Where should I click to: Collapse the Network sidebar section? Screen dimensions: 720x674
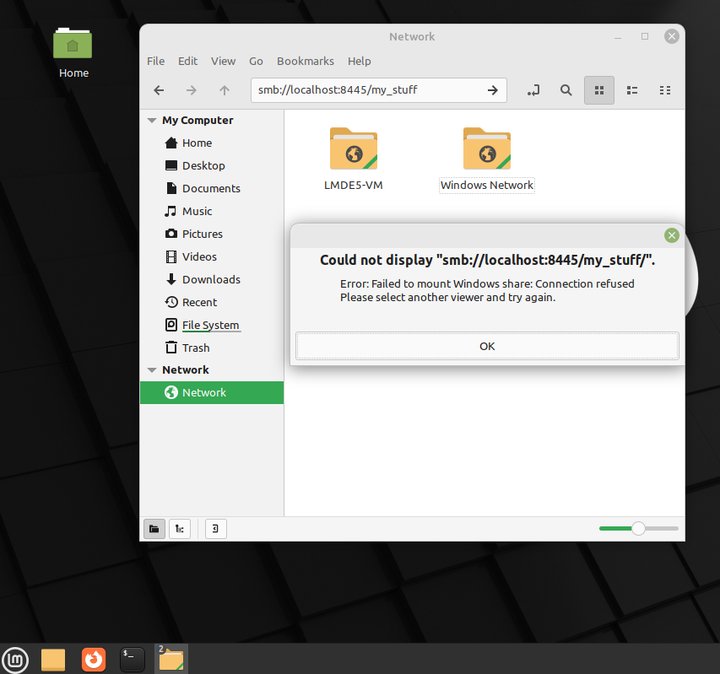(x=152, y=370)
